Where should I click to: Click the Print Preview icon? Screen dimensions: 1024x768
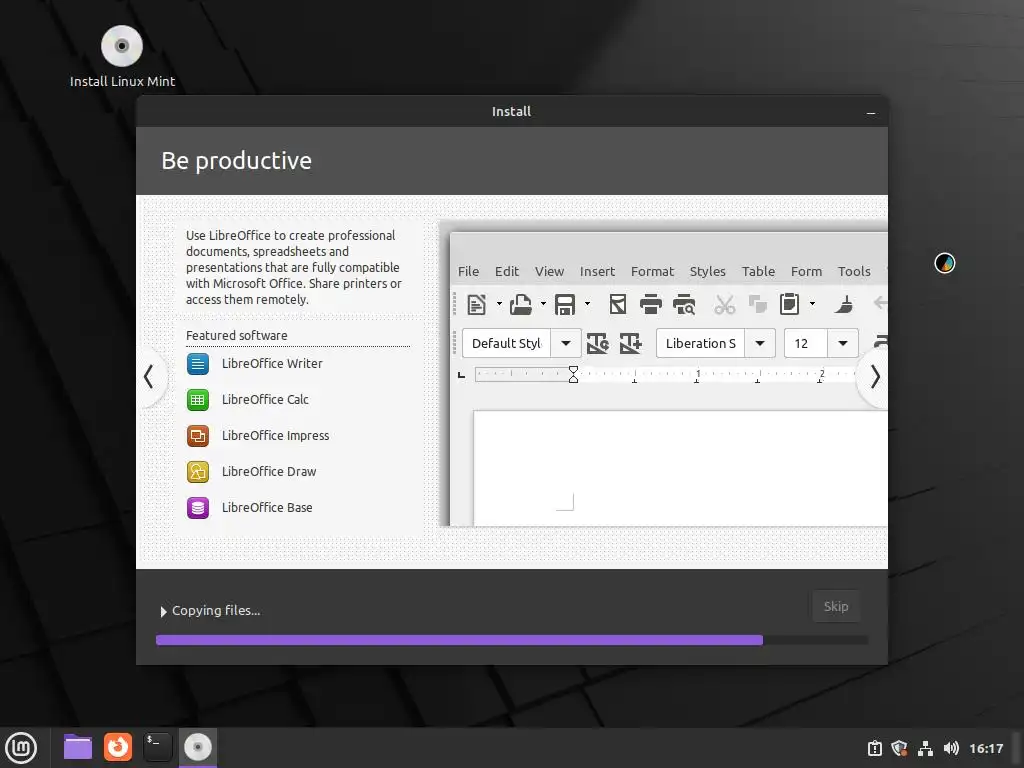pyautogui.click(x=684, y=304)
